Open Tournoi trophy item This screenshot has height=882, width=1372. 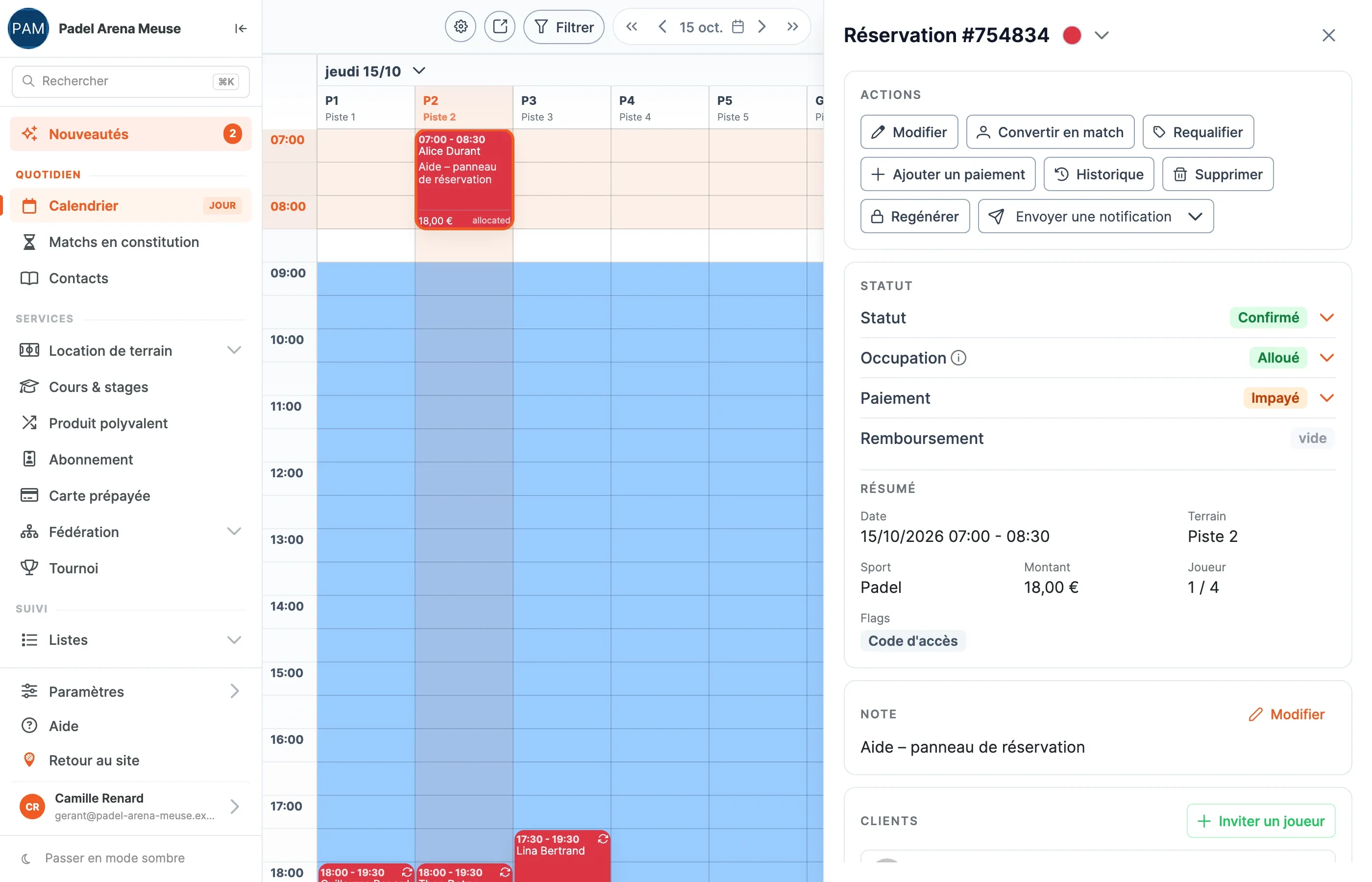(x=130, y=567)
